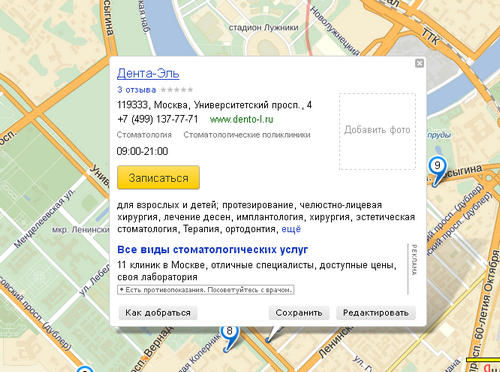Image resolution: width=500 pixels, height=372 pixels.
Task: Click the contraindications disclaimer box in the ad
Action: pyautogui.click(x=206, y=290)
